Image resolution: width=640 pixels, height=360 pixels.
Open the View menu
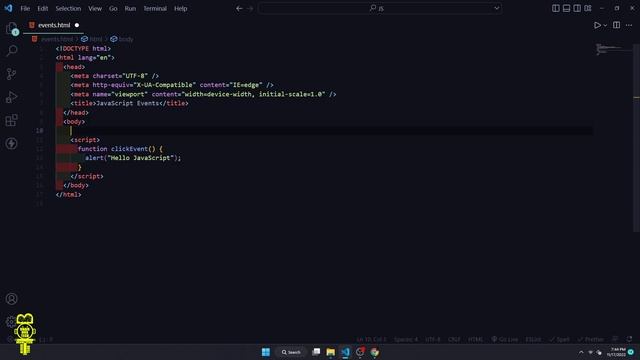coord(95,8)
